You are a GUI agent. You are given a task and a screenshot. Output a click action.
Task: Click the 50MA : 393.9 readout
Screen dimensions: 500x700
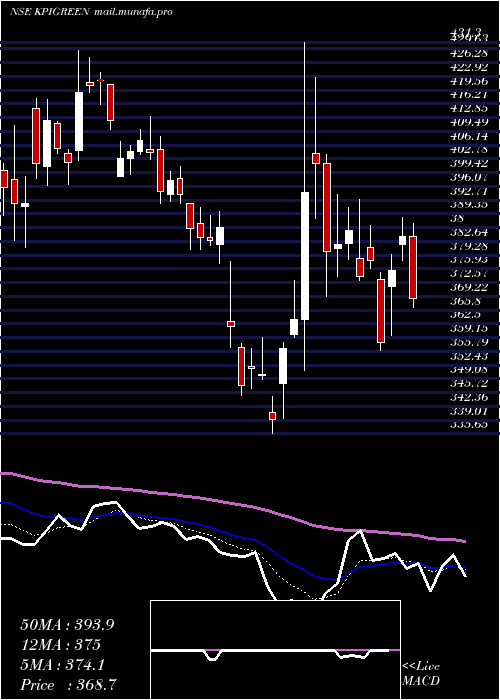pos(67,625)
